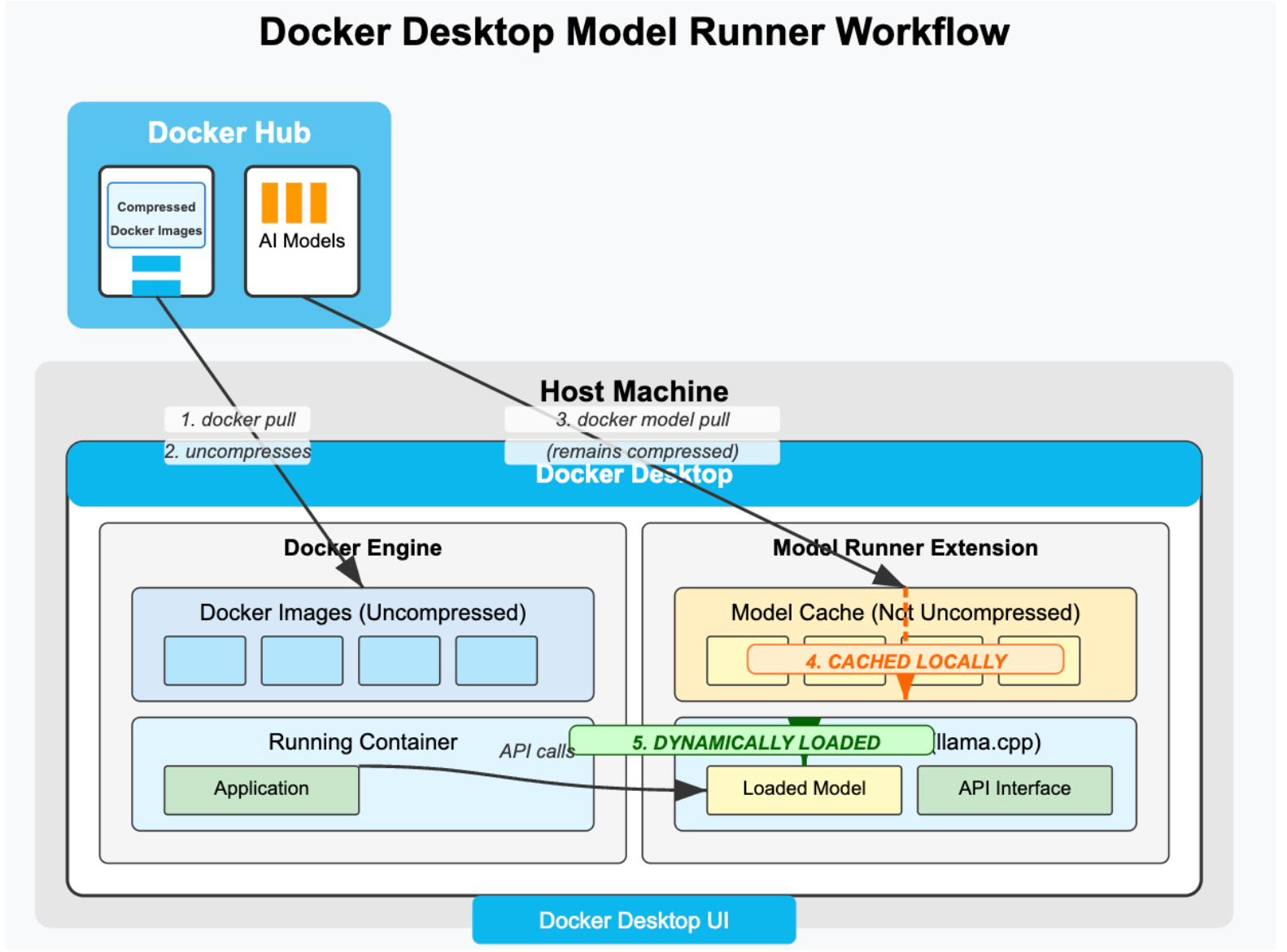The height and width of the screenshot is (952, 1287).
Task: Click the 'API calls' label
Action: click(537, 751)
